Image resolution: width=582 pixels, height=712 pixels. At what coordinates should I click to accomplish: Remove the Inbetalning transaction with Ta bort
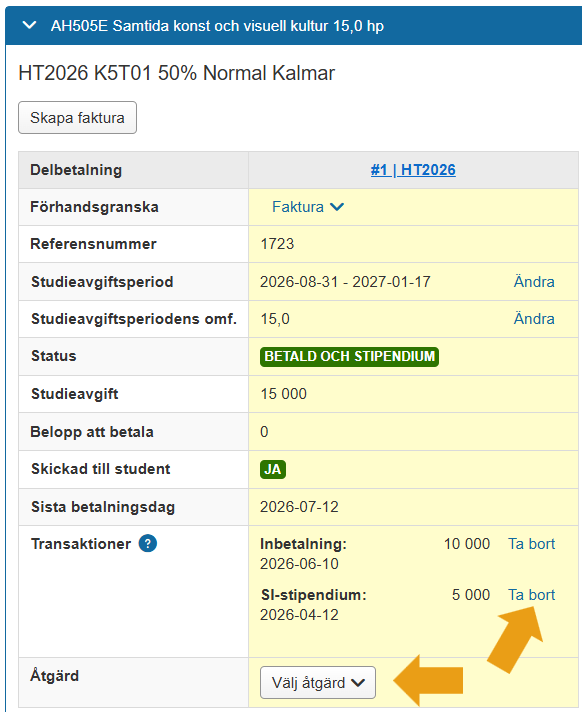click(x=531, y=544)
